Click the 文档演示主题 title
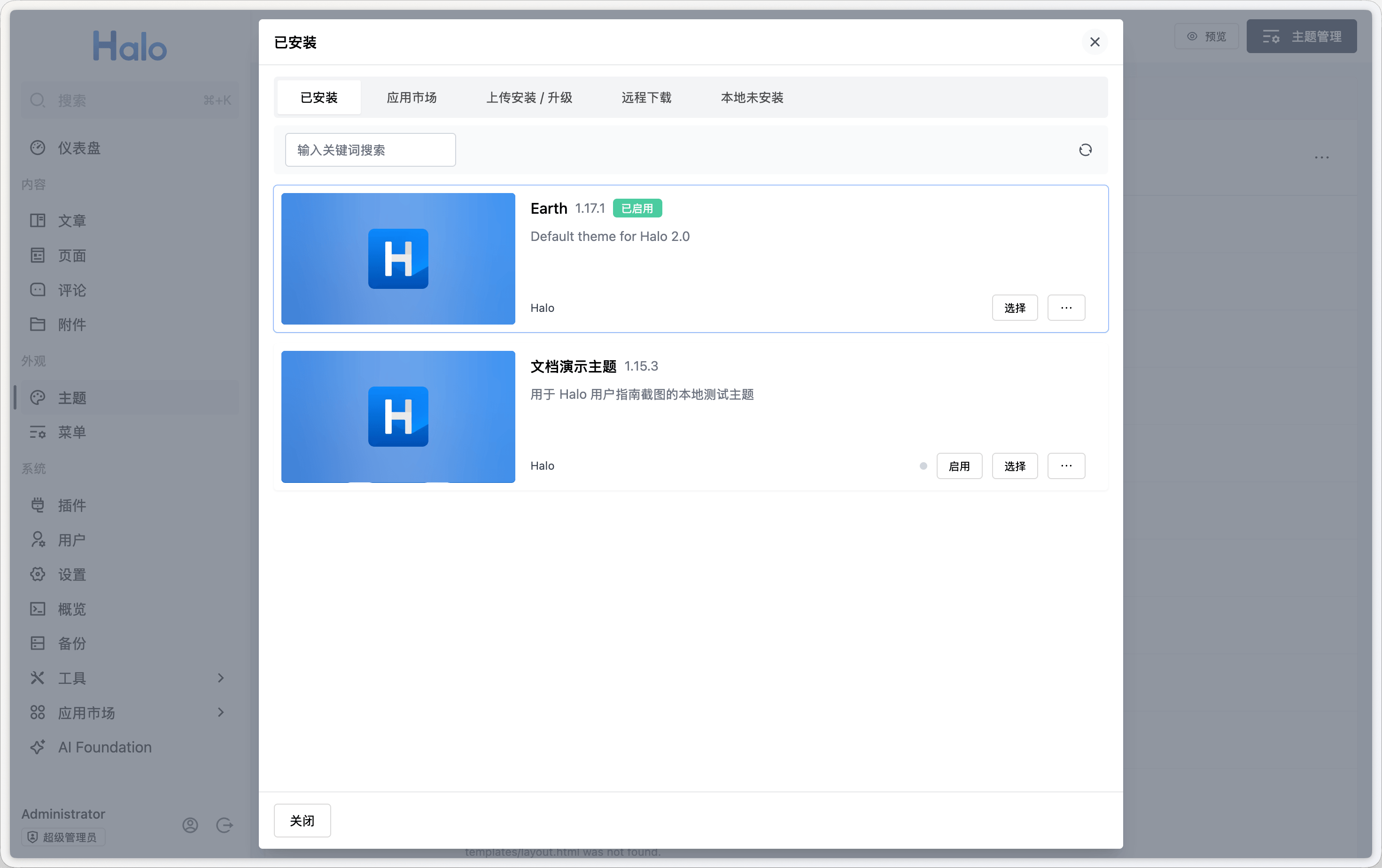The image size is (1382, 868). (573, 366)
